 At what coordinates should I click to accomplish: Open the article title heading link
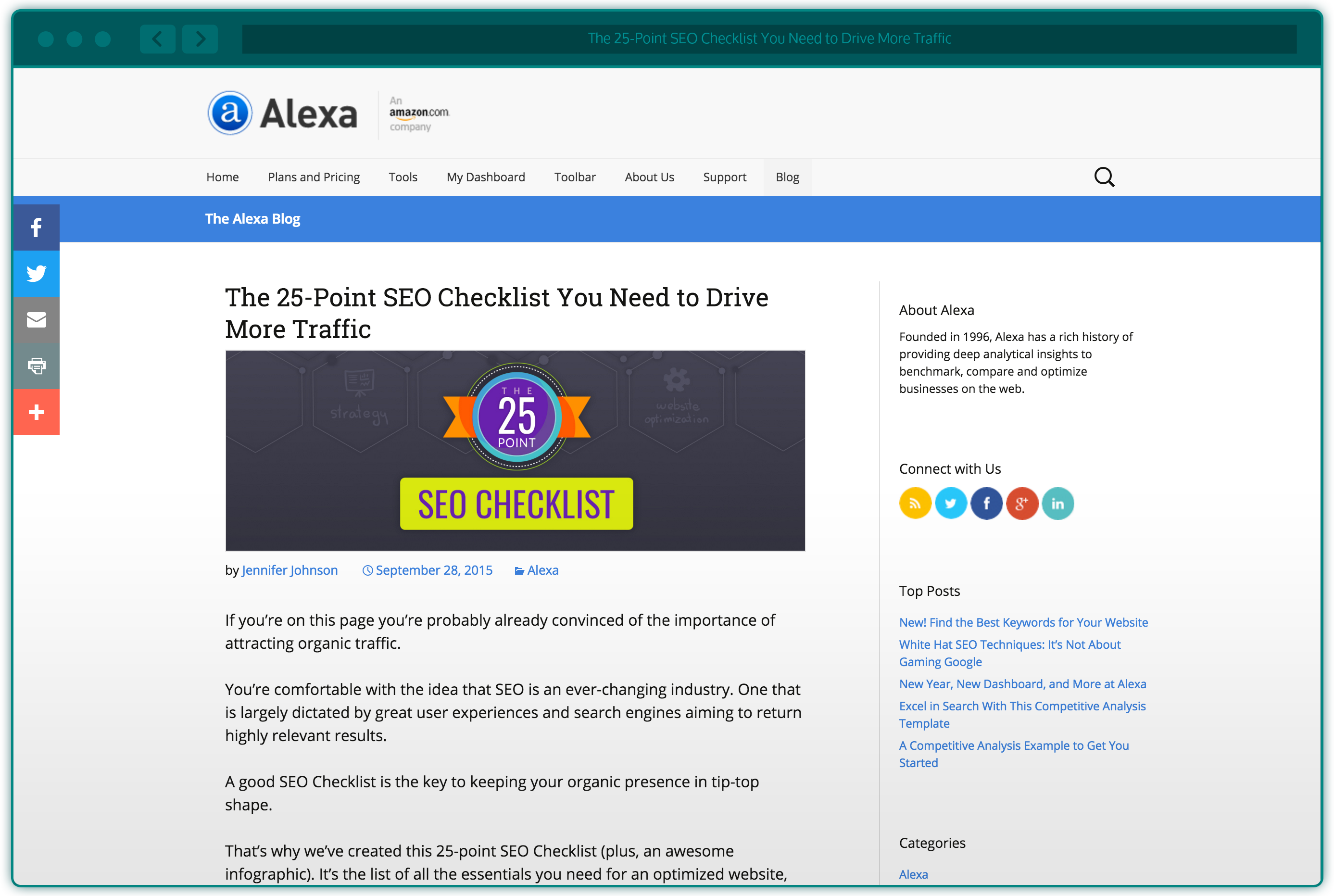(496, 313)
